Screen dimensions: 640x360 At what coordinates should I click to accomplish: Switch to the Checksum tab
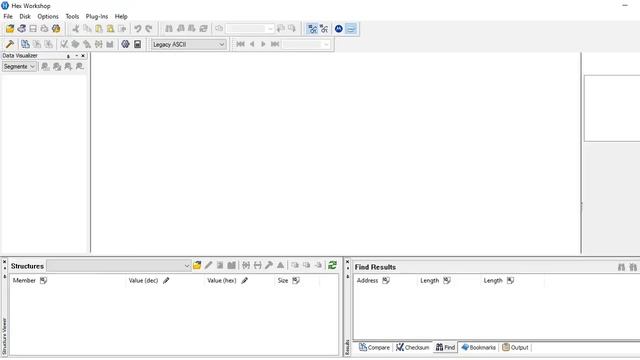point(412,347)
